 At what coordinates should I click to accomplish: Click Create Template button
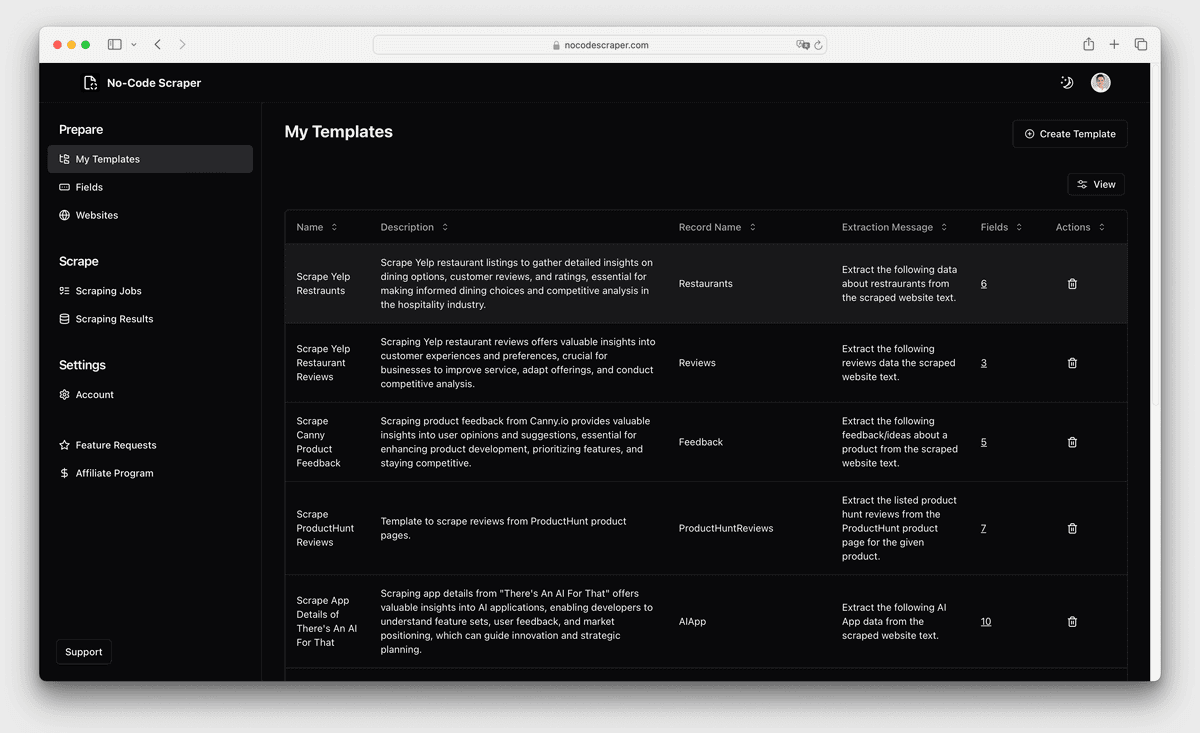point(1069,134)
